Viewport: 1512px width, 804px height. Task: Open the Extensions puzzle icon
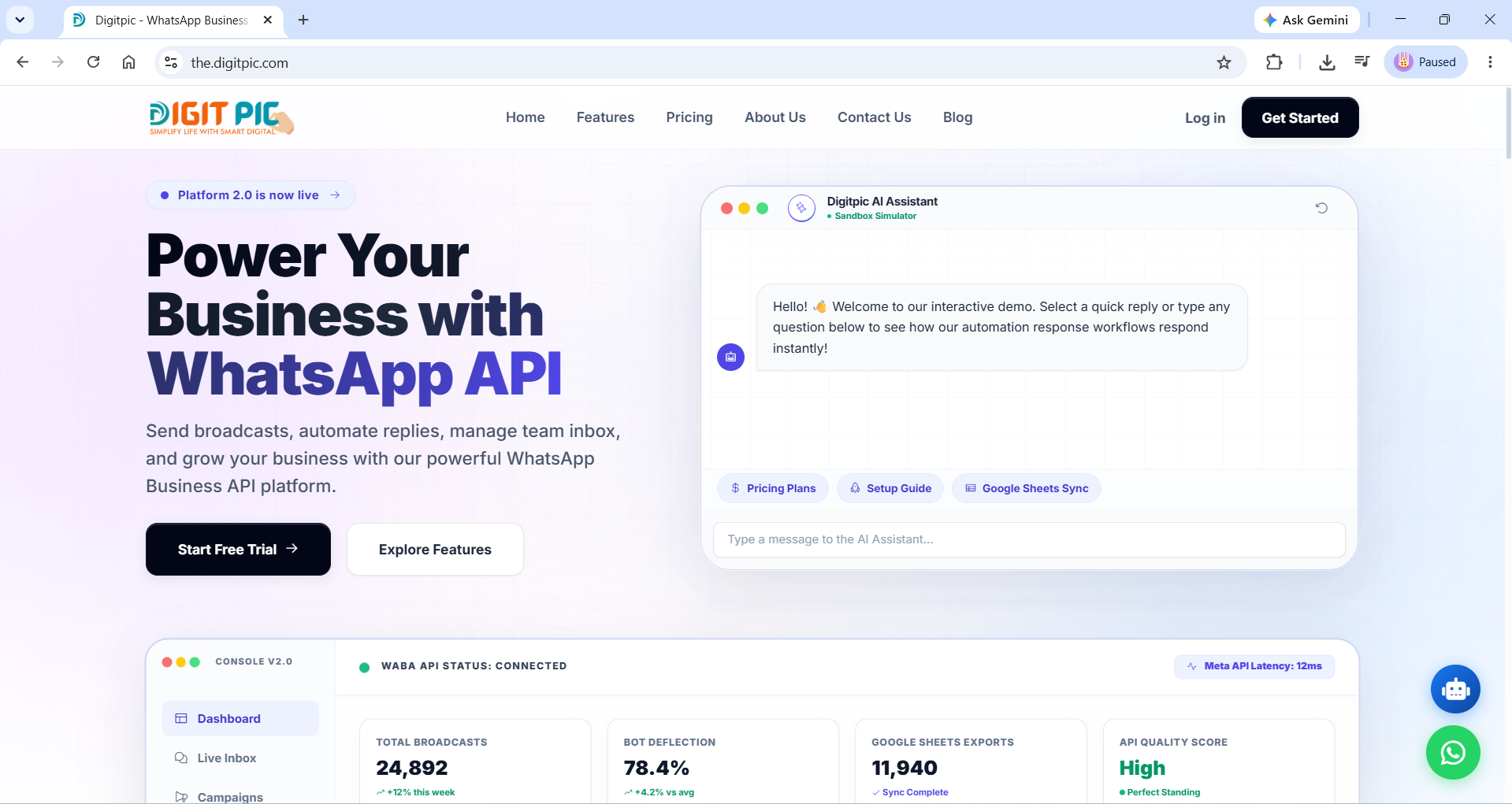click(x=1274, y=62)
